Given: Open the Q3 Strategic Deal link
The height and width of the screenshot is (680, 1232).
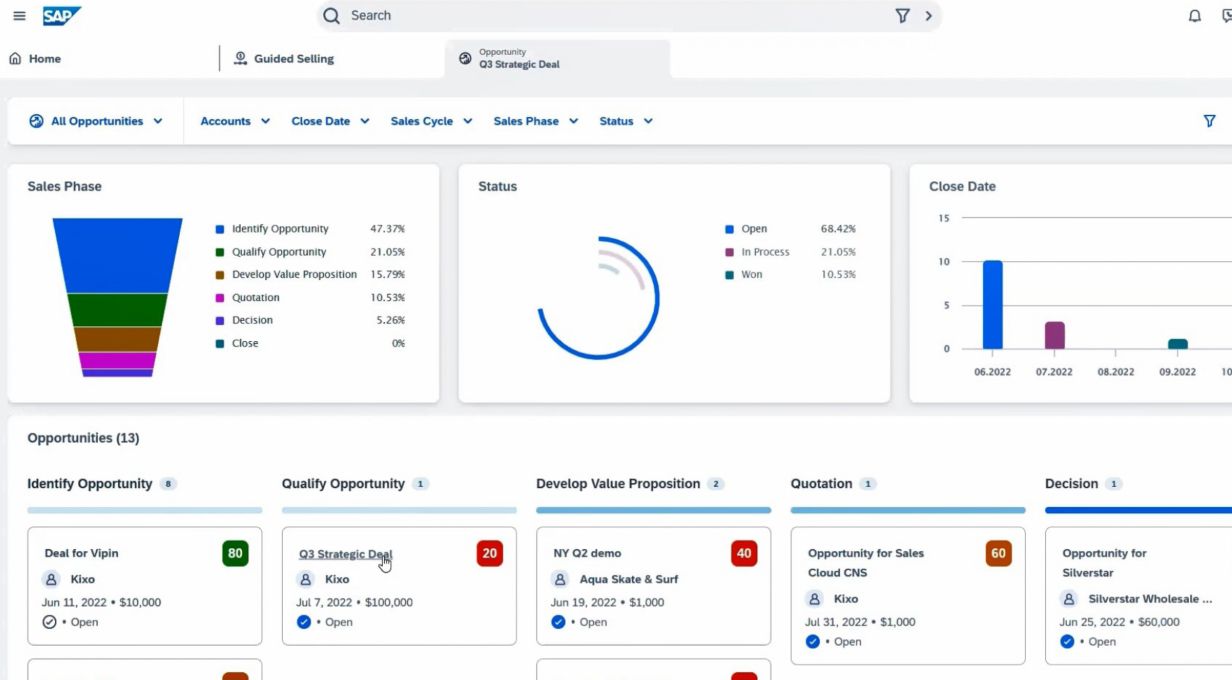Looking at the screenshot, I should (x=346, y=554).
